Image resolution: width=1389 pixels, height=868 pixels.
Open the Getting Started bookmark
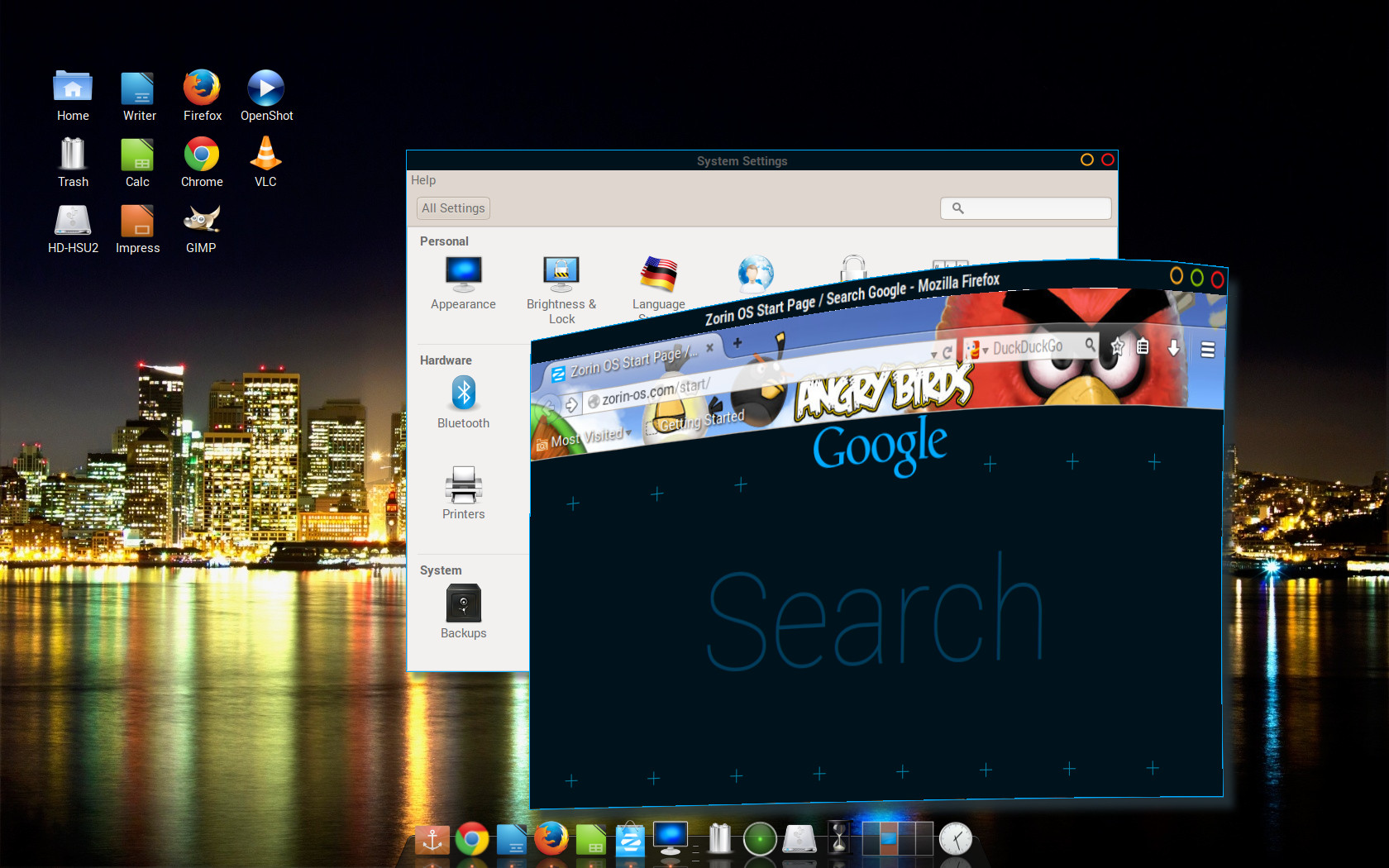701,421
